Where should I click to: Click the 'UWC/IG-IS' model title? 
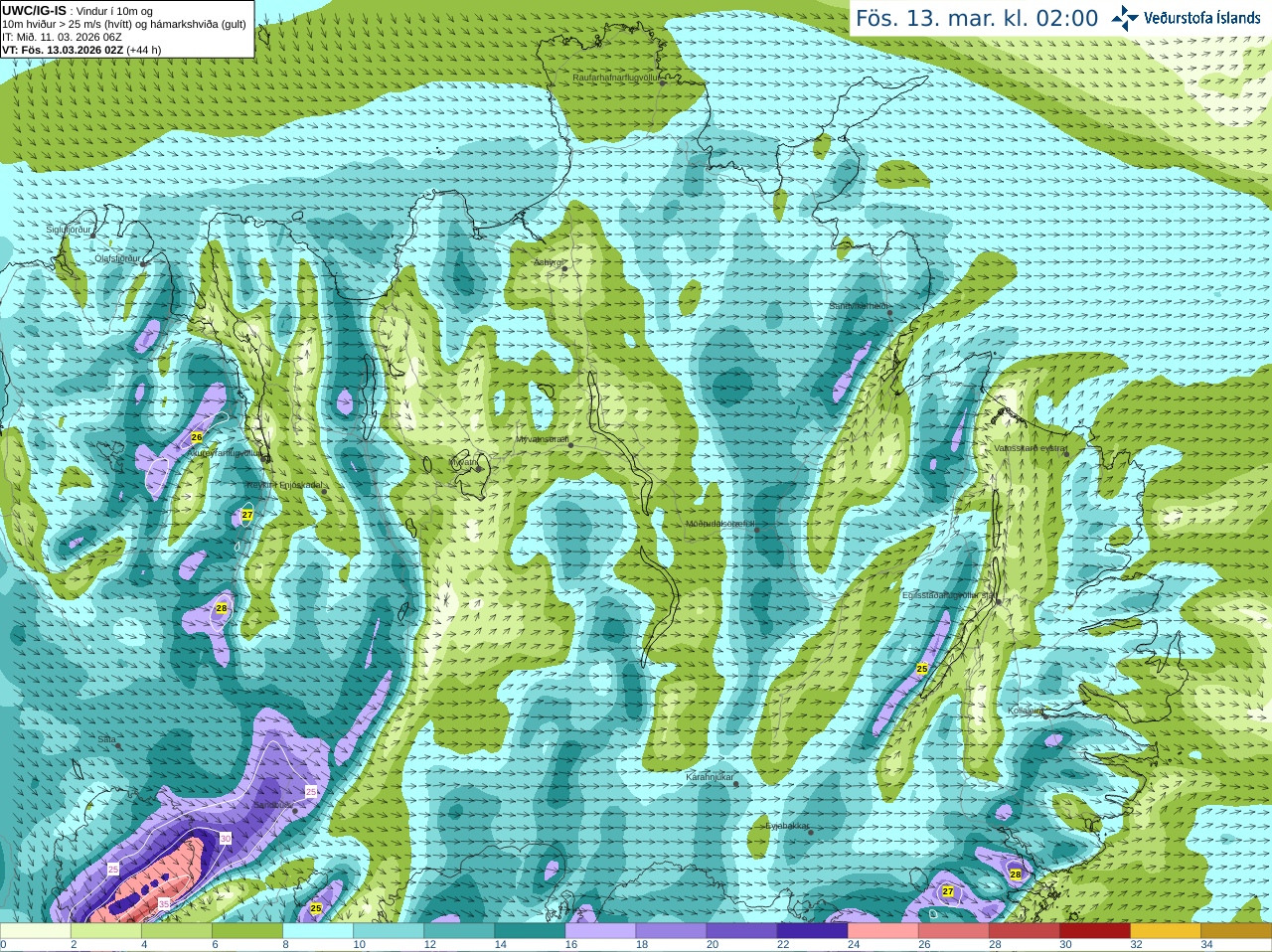[x=34, y=11]
